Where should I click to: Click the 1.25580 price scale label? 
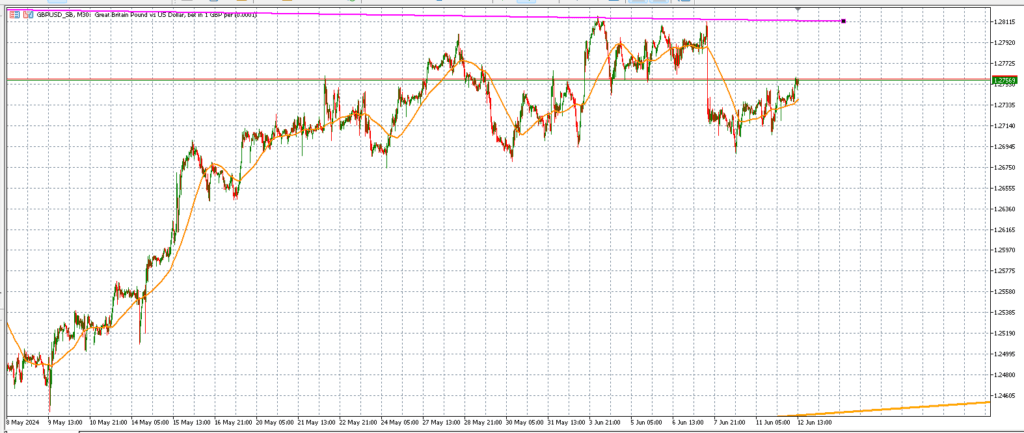click(x=1004, y=291)
